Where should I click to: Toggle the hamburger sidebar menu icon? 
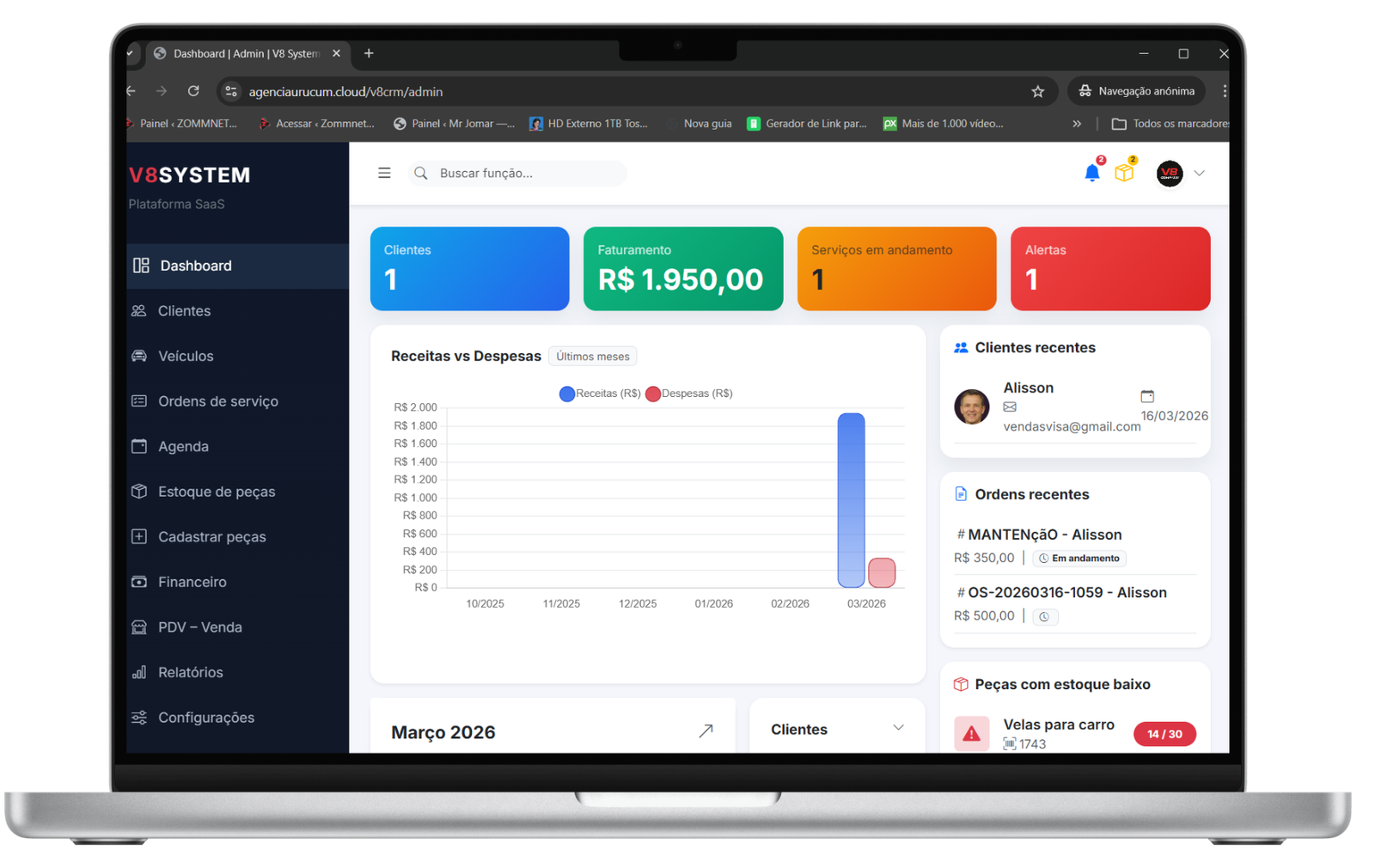(384, 174)
